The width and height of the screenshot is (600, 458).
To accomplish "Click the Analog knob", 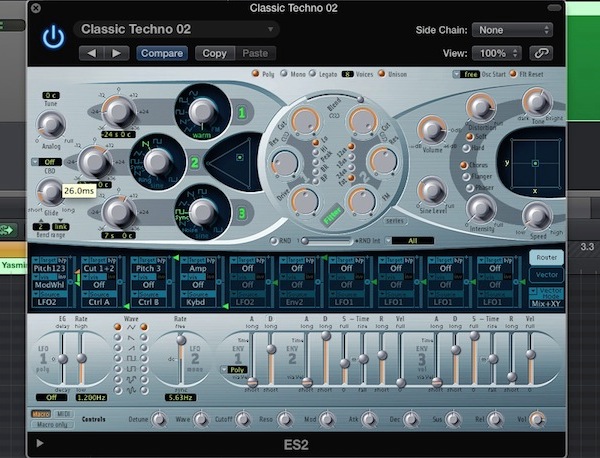I will coord(51,125).
